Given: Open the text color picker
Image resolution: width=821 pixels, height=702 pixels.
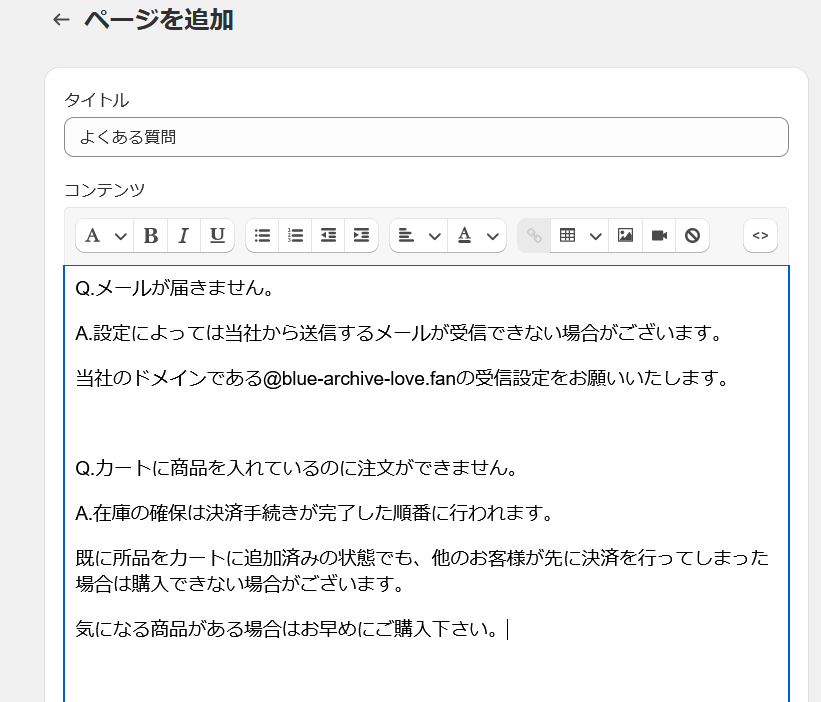Looking at the screenshot, I should [476, 236].
